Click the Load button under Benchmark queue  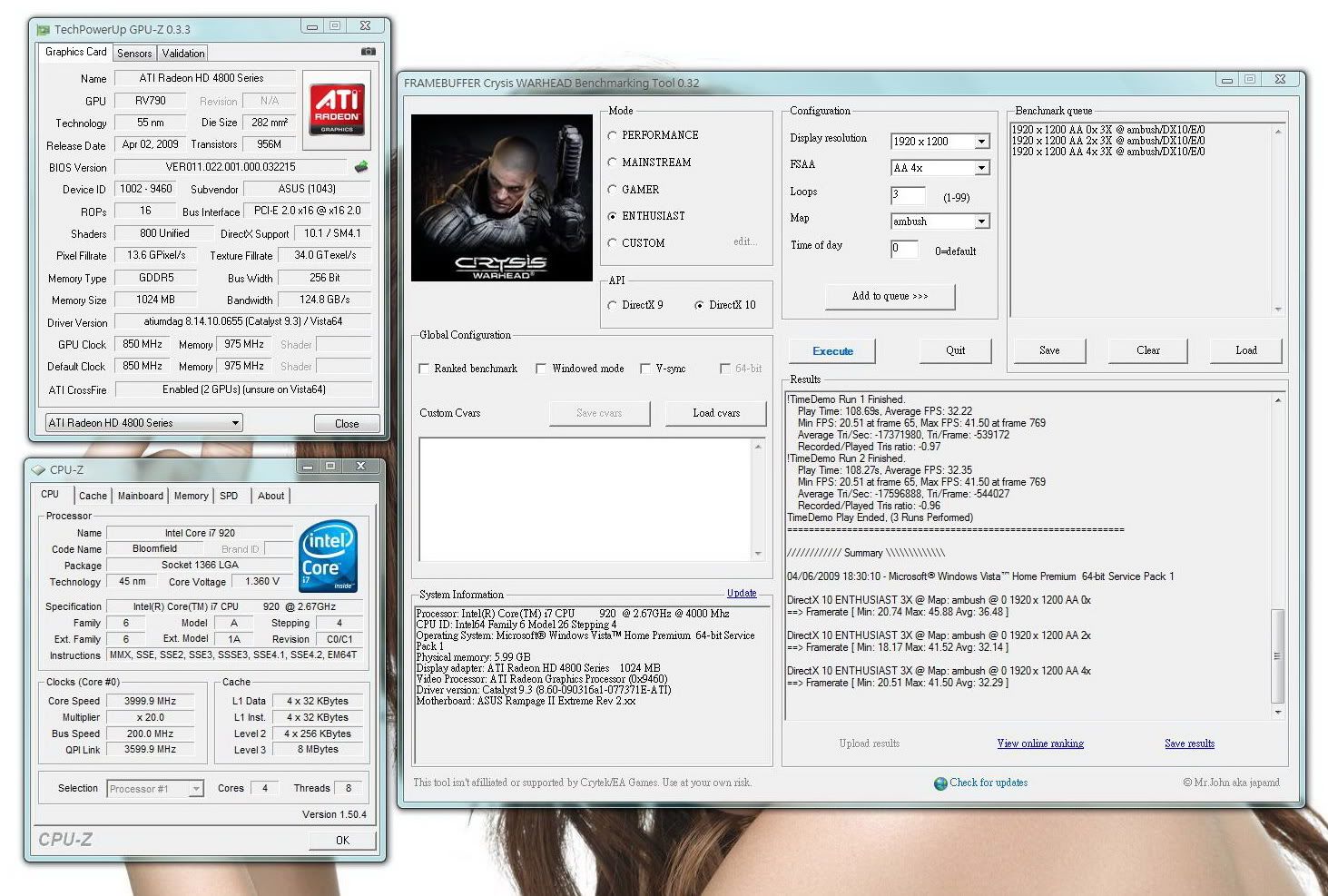pyautogui.click(x=1246, y=350)
